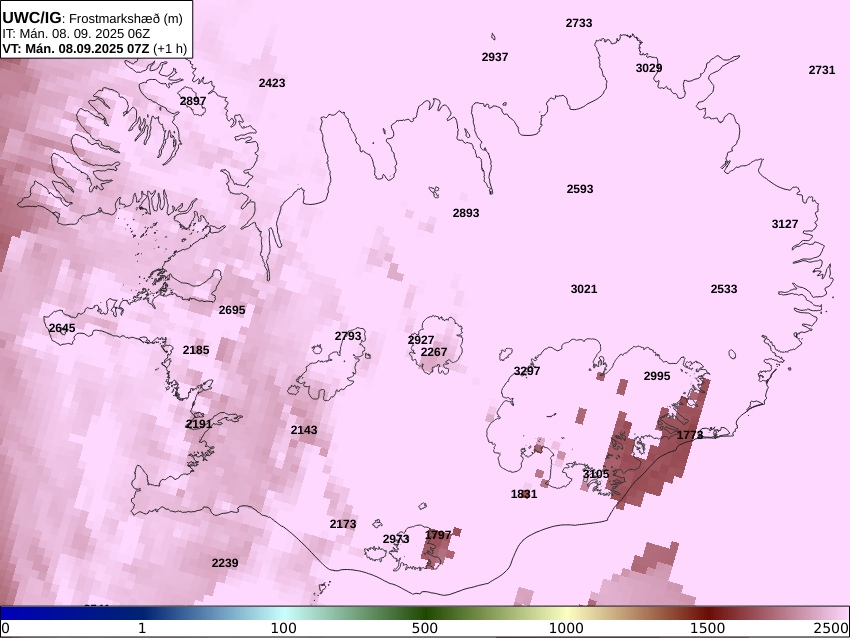The height and width of the screenshot is (638, 850).
Task: Click the freezing level value 2143
Action: coord(304,430)
